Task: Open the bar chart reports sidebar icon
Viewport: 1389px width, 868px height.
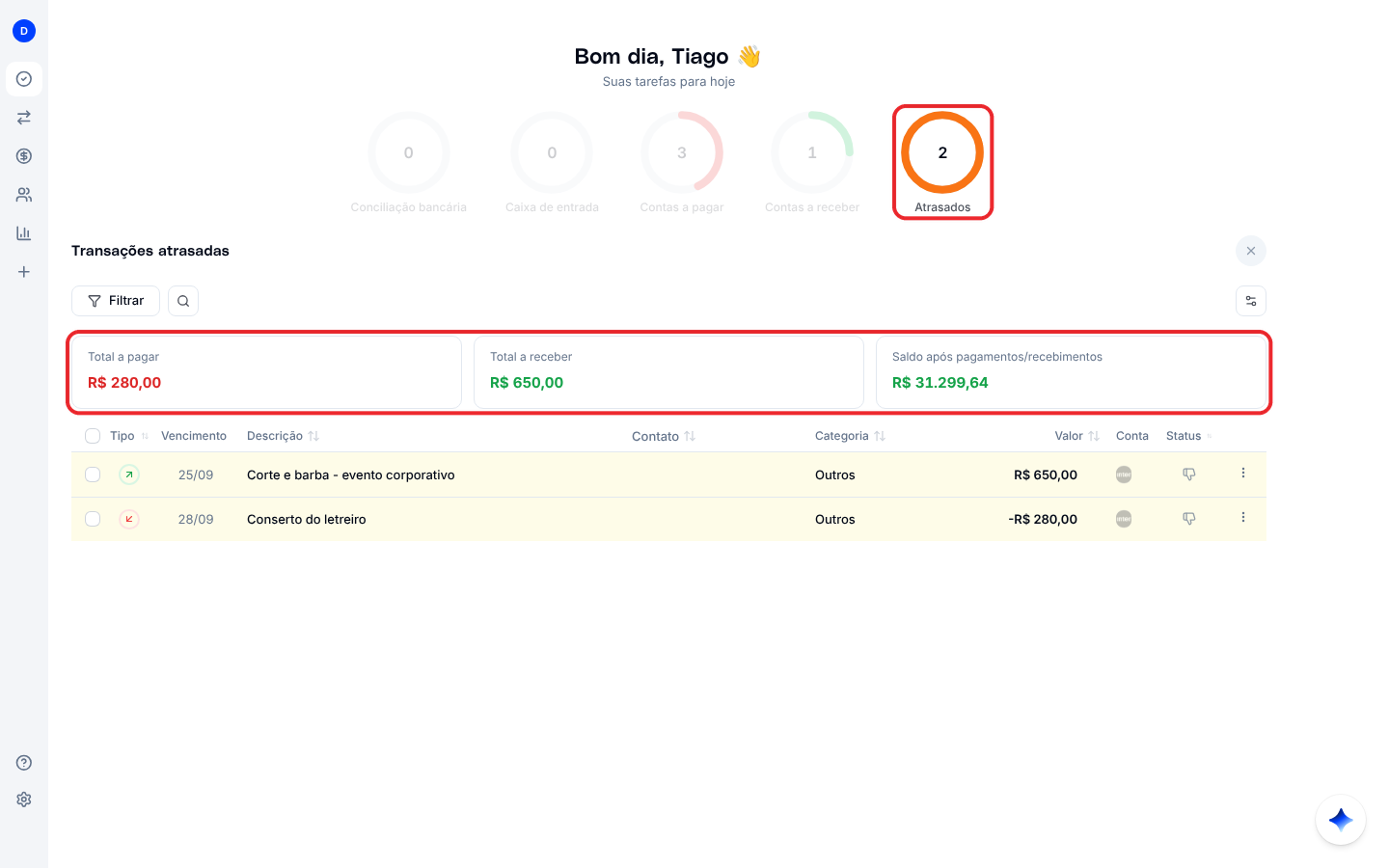Action: coord(24,233)
